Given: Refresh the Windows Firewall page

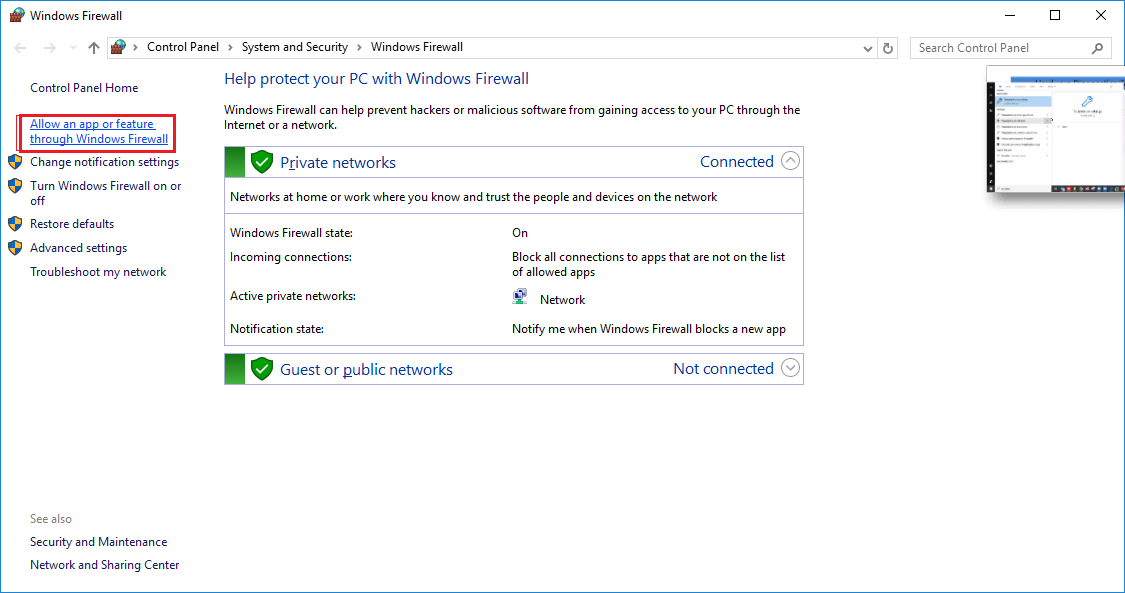Looking at the screenshot, I should (888, 48).
